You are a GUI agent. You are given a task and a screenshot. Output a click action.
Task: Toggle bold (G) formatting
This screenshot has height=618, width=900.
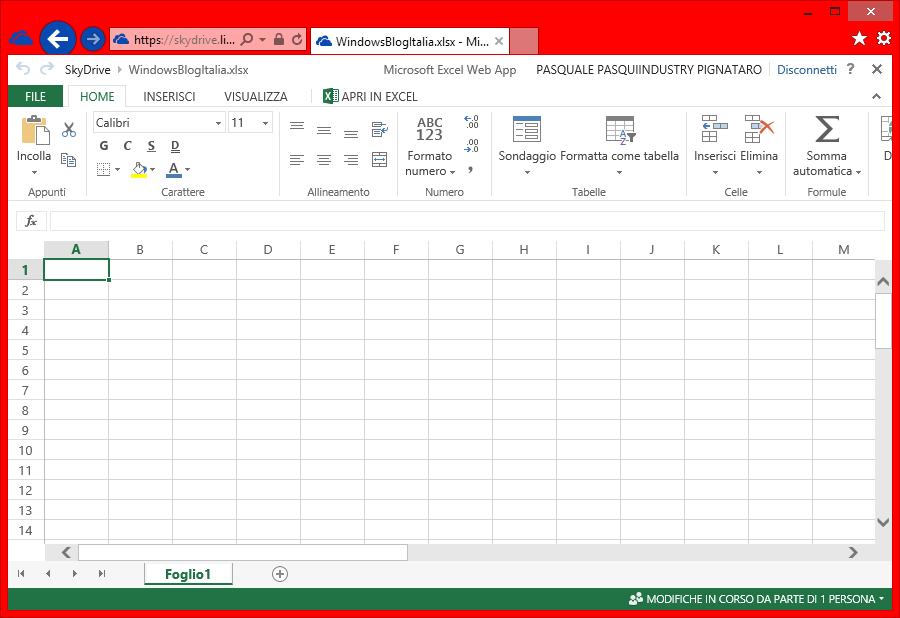point(104,146)
